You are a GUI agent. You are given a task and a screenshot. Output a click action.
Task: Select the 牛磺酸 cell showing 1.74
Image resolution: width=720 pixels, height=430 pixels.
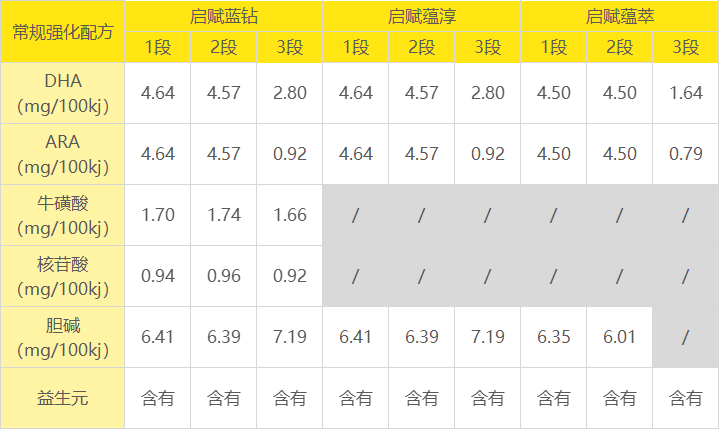(224, 215)
